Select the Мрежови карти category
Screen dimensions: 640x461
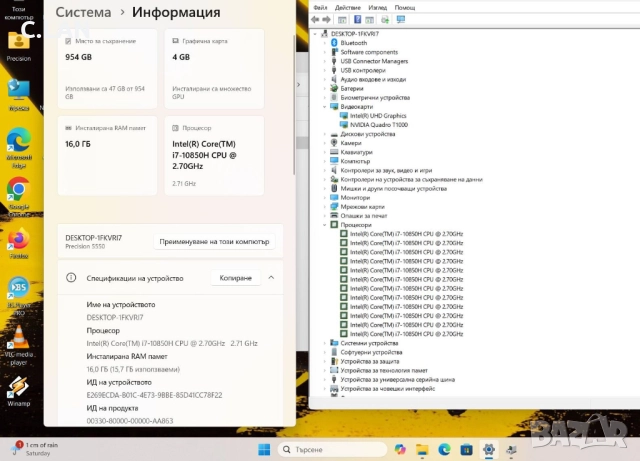point(362,207)
